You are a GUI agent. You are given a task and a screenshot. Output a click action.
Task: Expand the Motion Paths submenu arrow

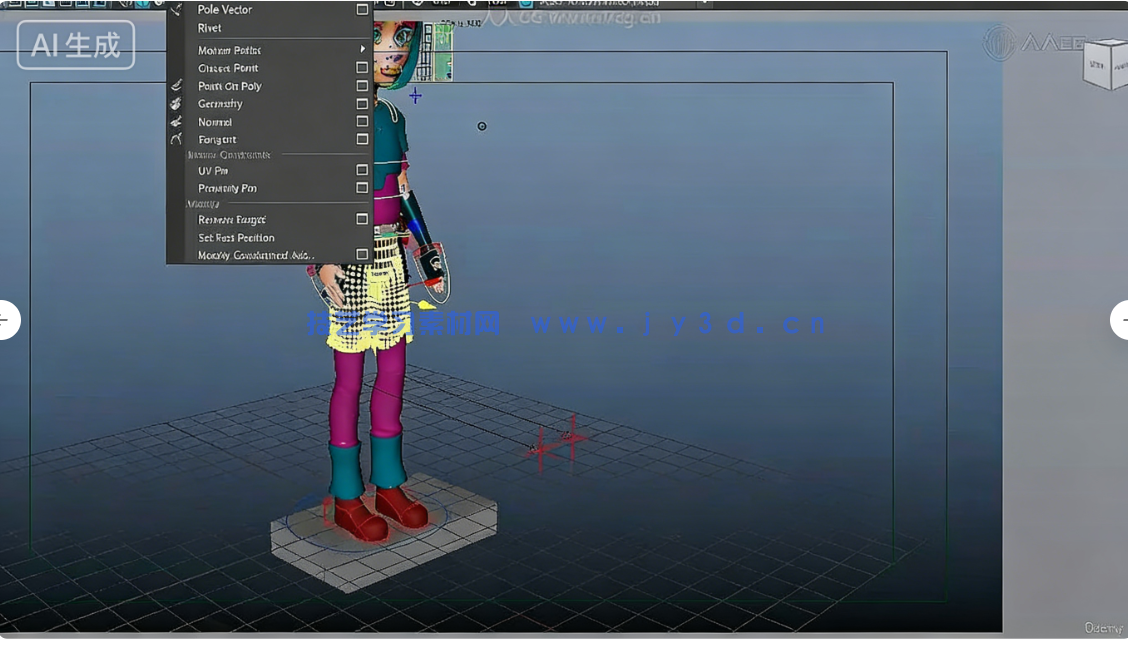(363, 50)
